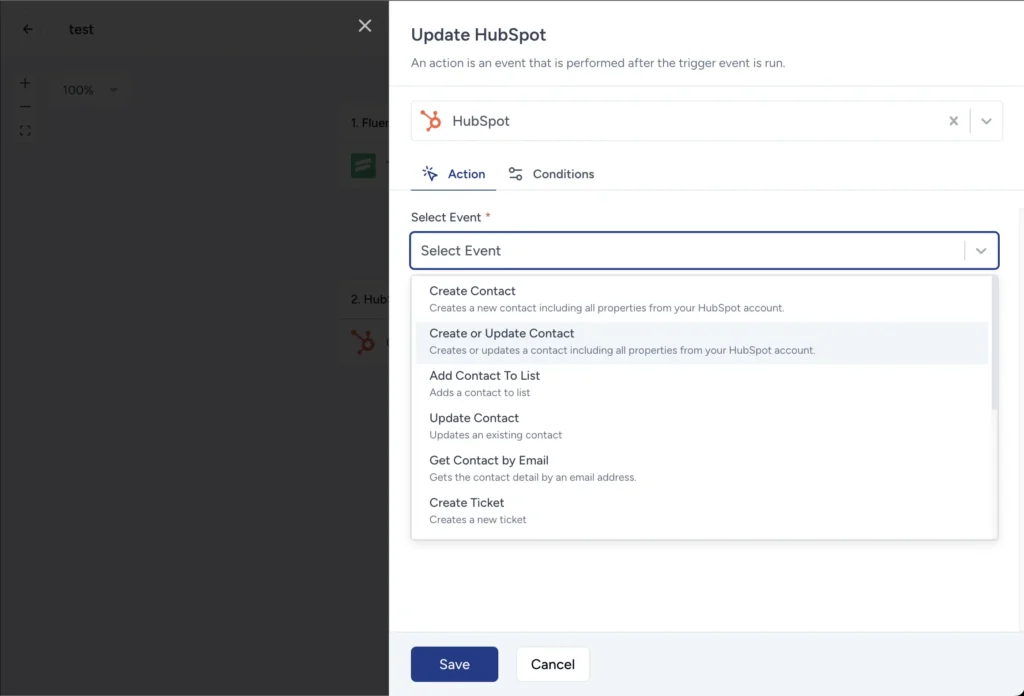Open the 100% zoom level dropdown
The height and width of the screenshot is (696, 1024).
[x=89, y=90]
